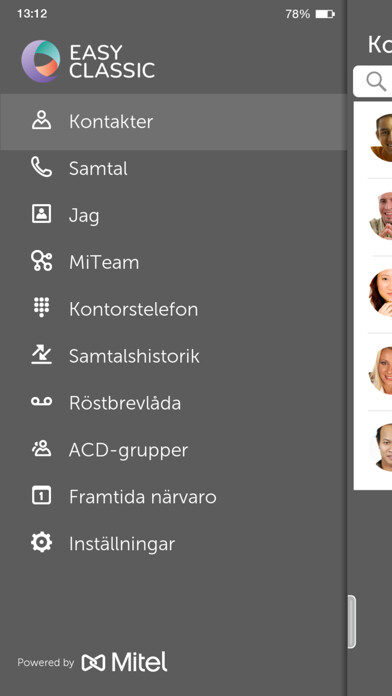Select the Jag profile picture icon
The width and height of the screenshot is (392, 696).
tap(42, 214)
